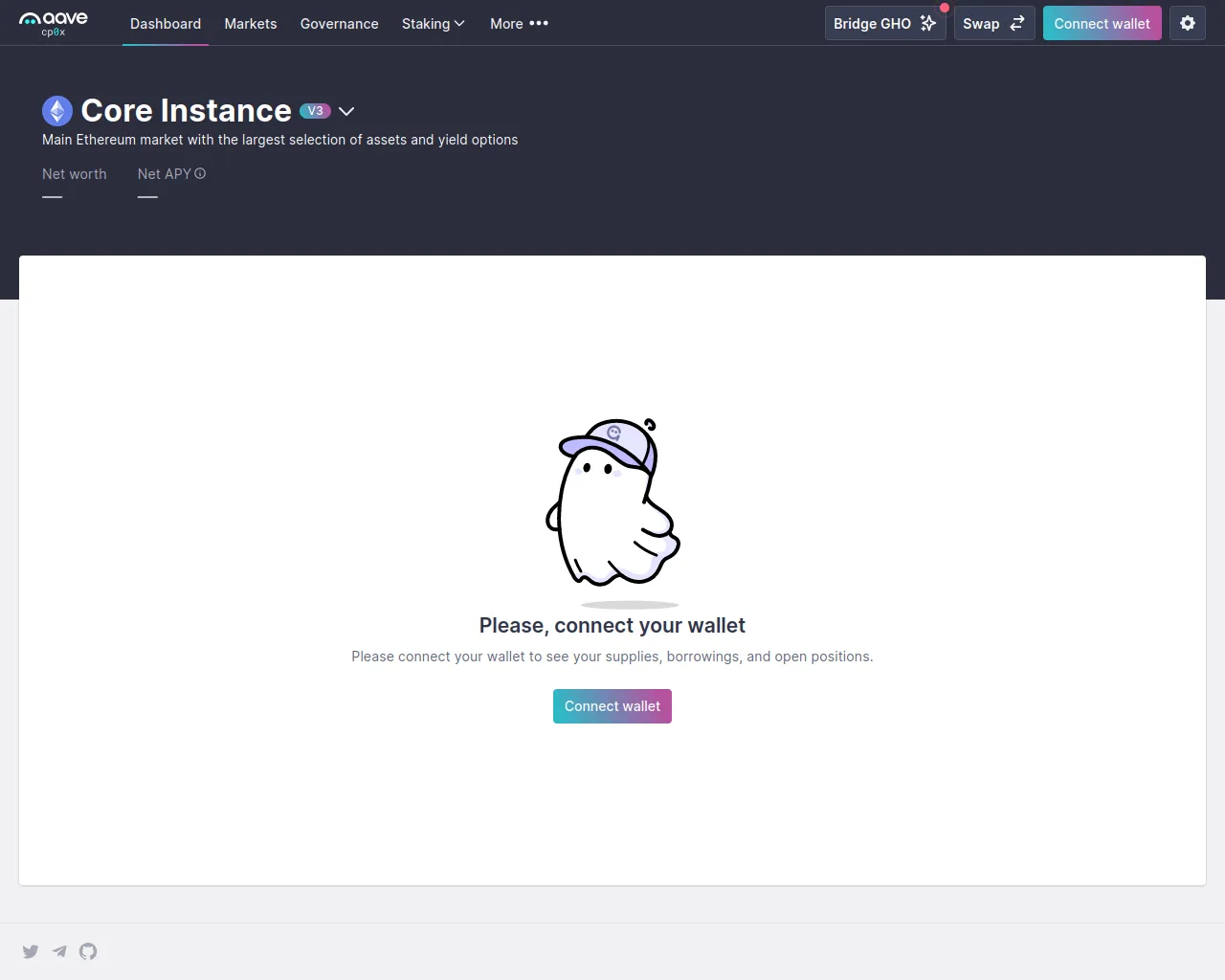Click the Net worth label
This screenshot has height=980, width=1225.
[75, 174]
